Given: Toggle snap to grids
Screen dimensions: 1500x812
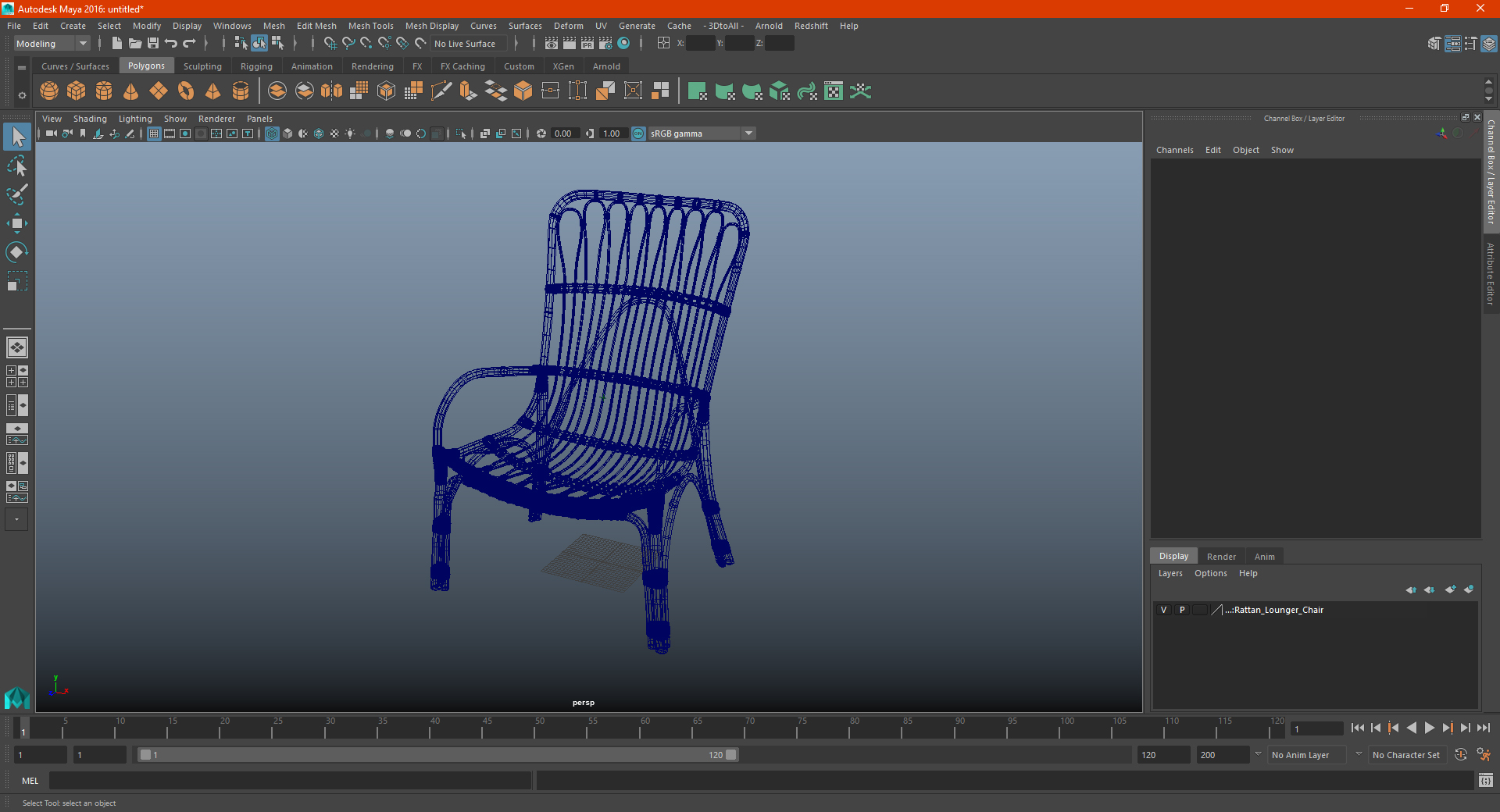Looking at the screenshot, I should pyautogui.click(x=330, y=44).
